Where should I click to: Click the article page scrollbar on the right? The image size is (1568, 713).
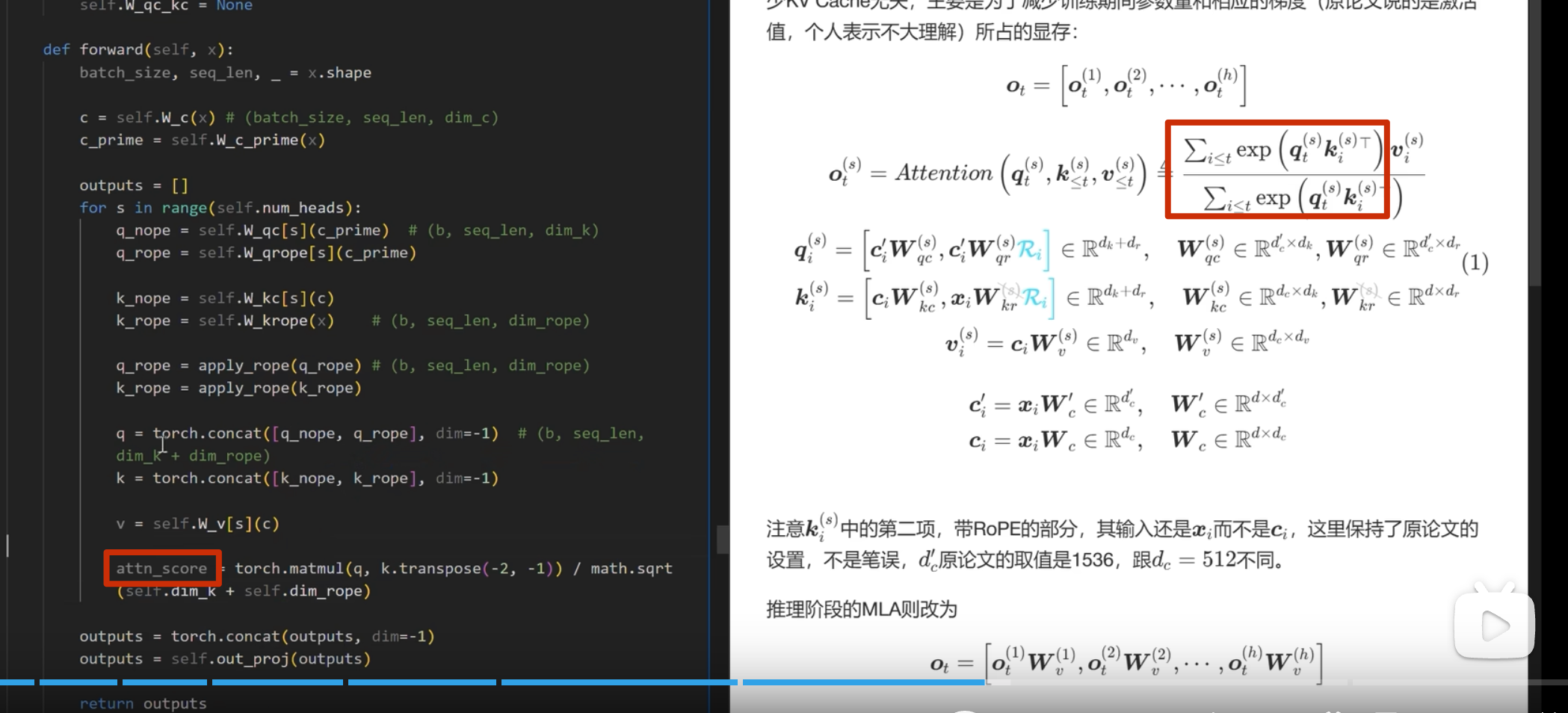(1534, 149)
